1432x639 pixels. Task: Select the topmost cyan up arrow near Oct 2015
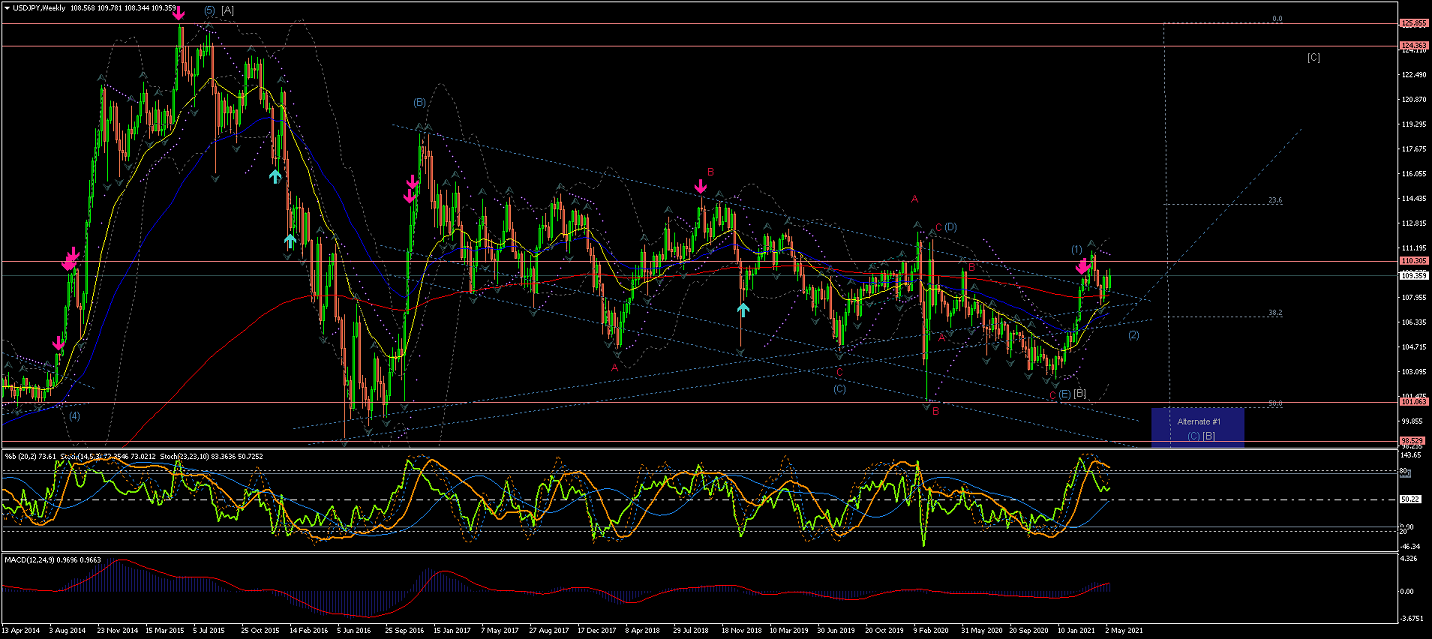coord(275,176)
